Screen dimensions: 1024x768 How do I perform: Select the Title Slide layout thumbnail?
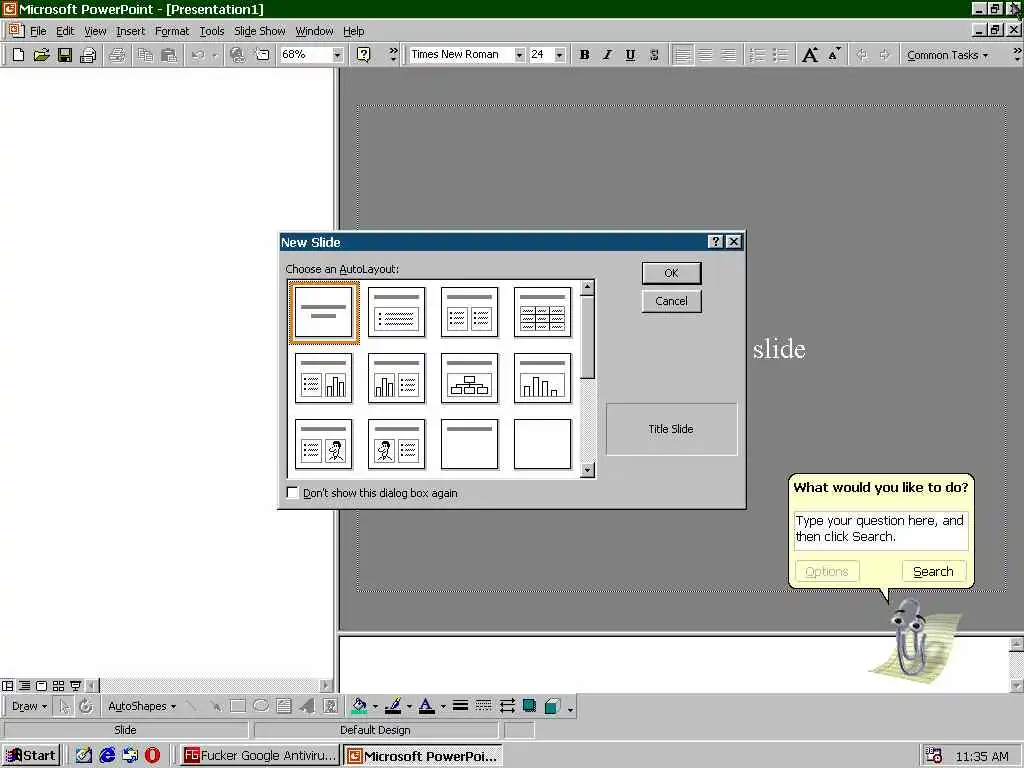coord(324,312)
